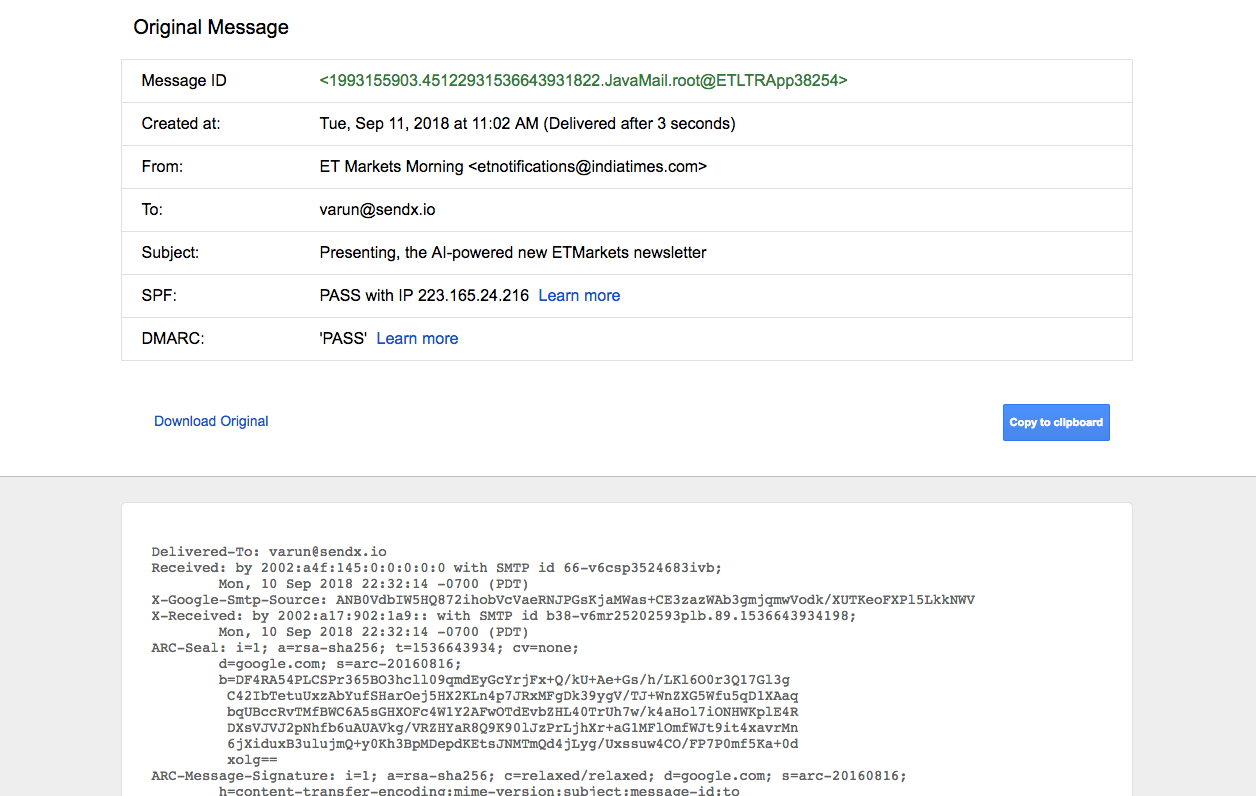
Task: Click the X-Received header line
Action: pos(503,616)
